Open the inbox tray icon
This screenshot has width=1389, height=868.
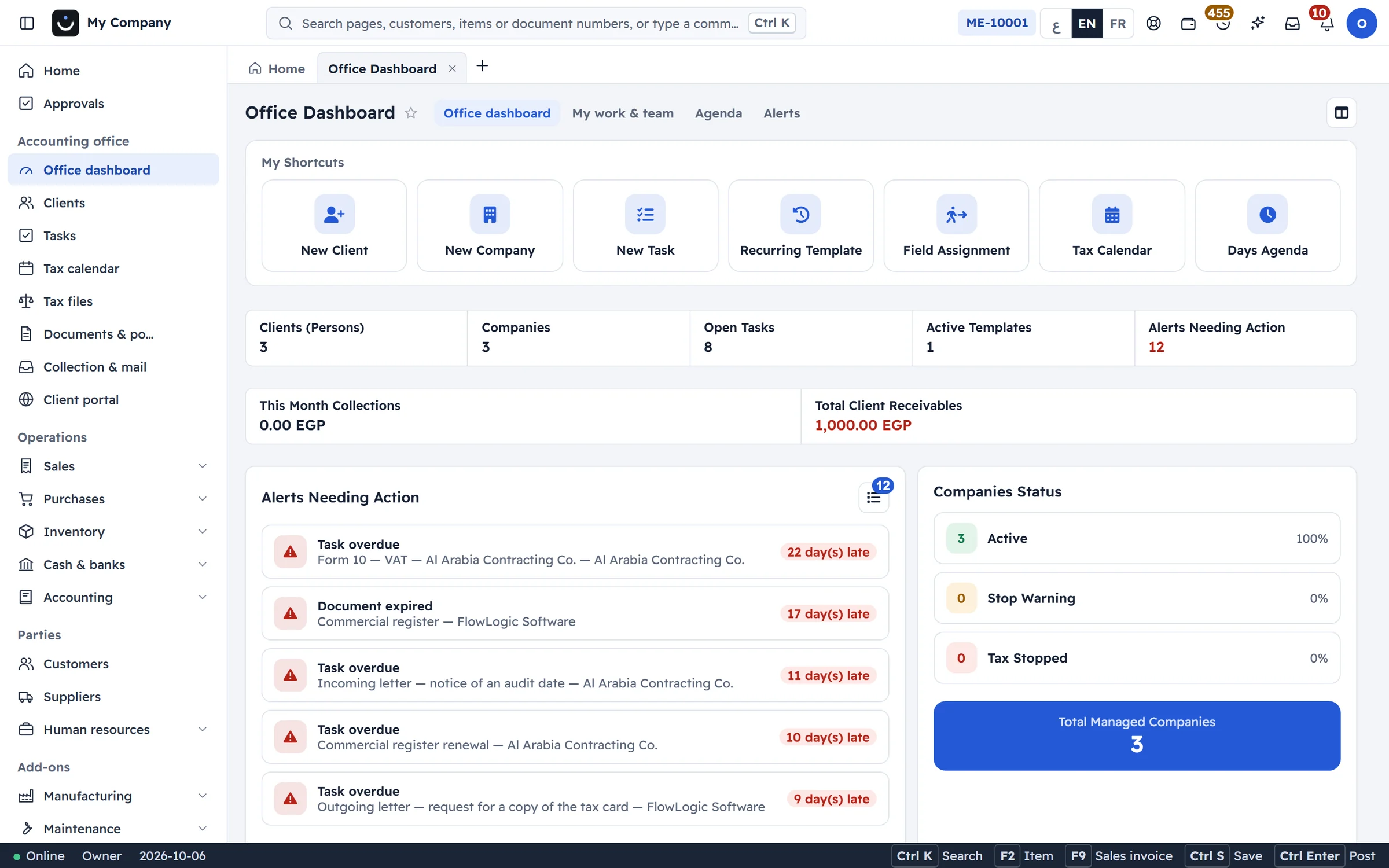coord(1292,23)
